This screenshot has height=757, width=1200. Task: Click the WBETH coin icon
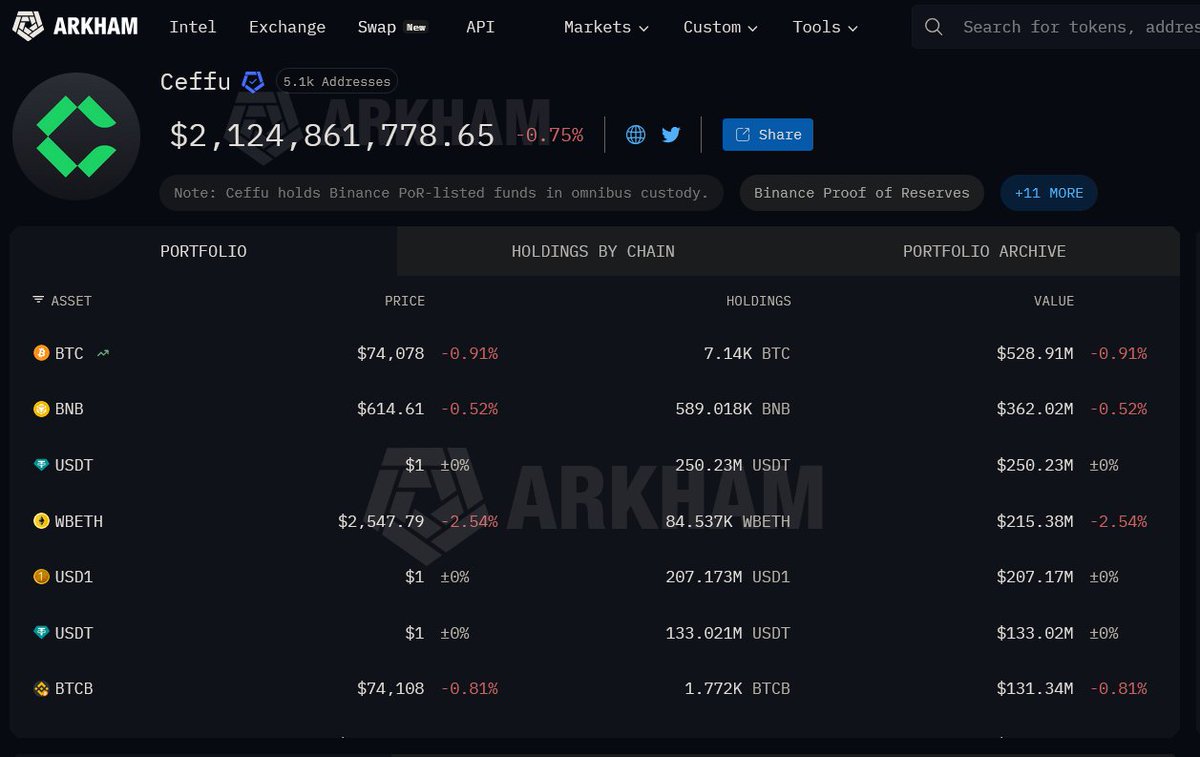41,521
